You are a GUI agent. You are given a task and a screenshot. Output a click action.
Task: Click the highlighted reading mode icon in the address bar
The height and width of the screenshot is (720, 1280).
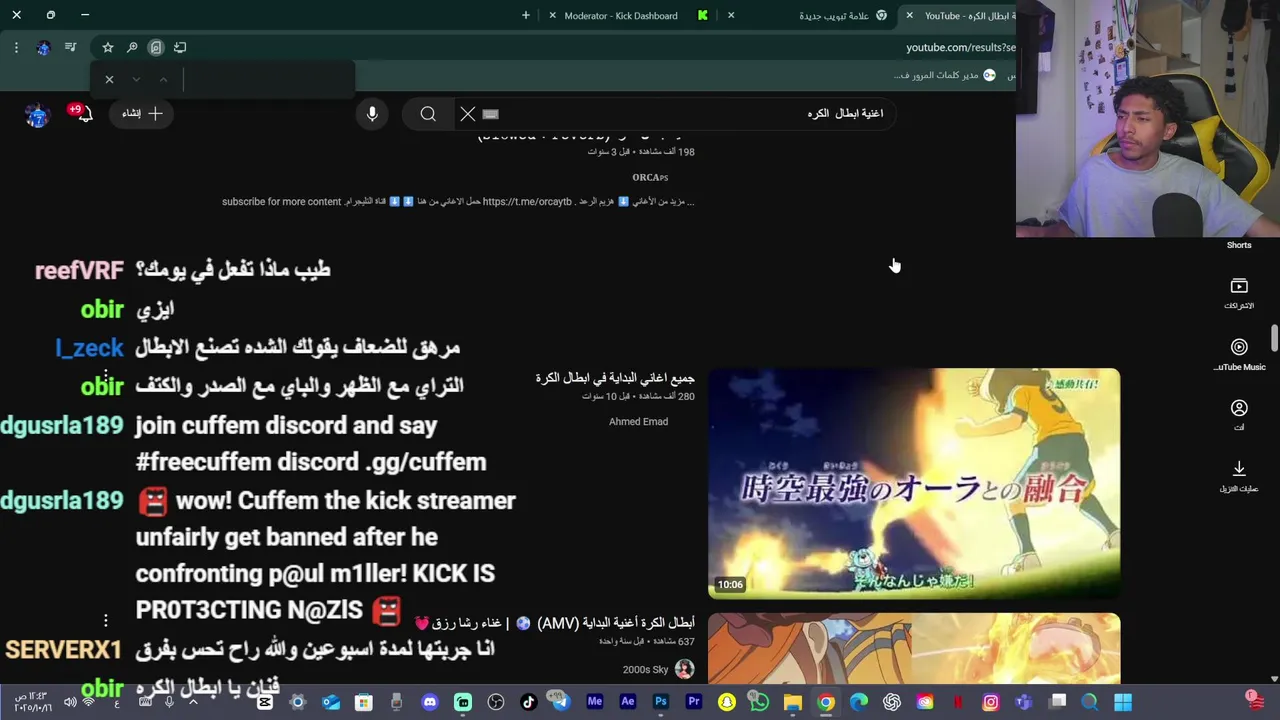click(x=156, y=47)
